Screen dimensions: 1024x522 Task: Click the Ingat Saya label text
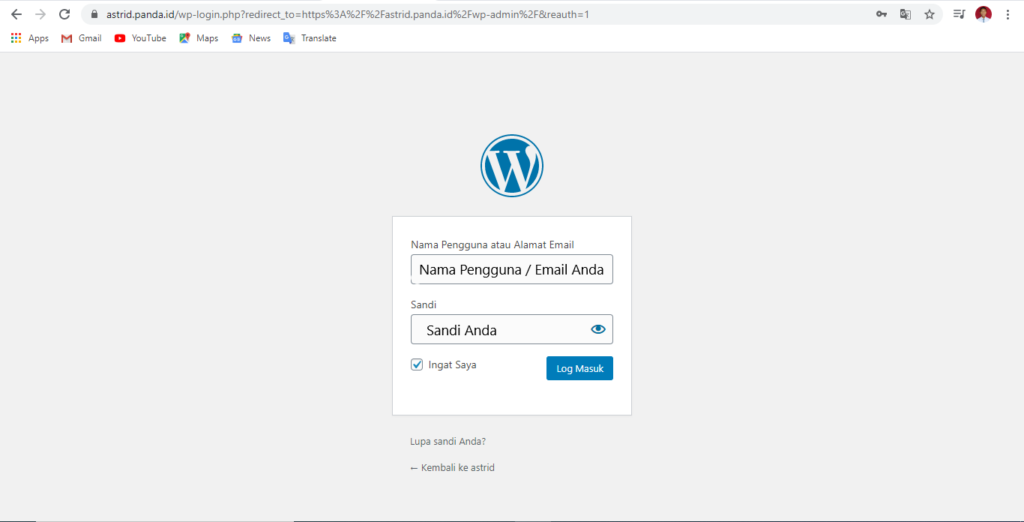tap(453, 365)
